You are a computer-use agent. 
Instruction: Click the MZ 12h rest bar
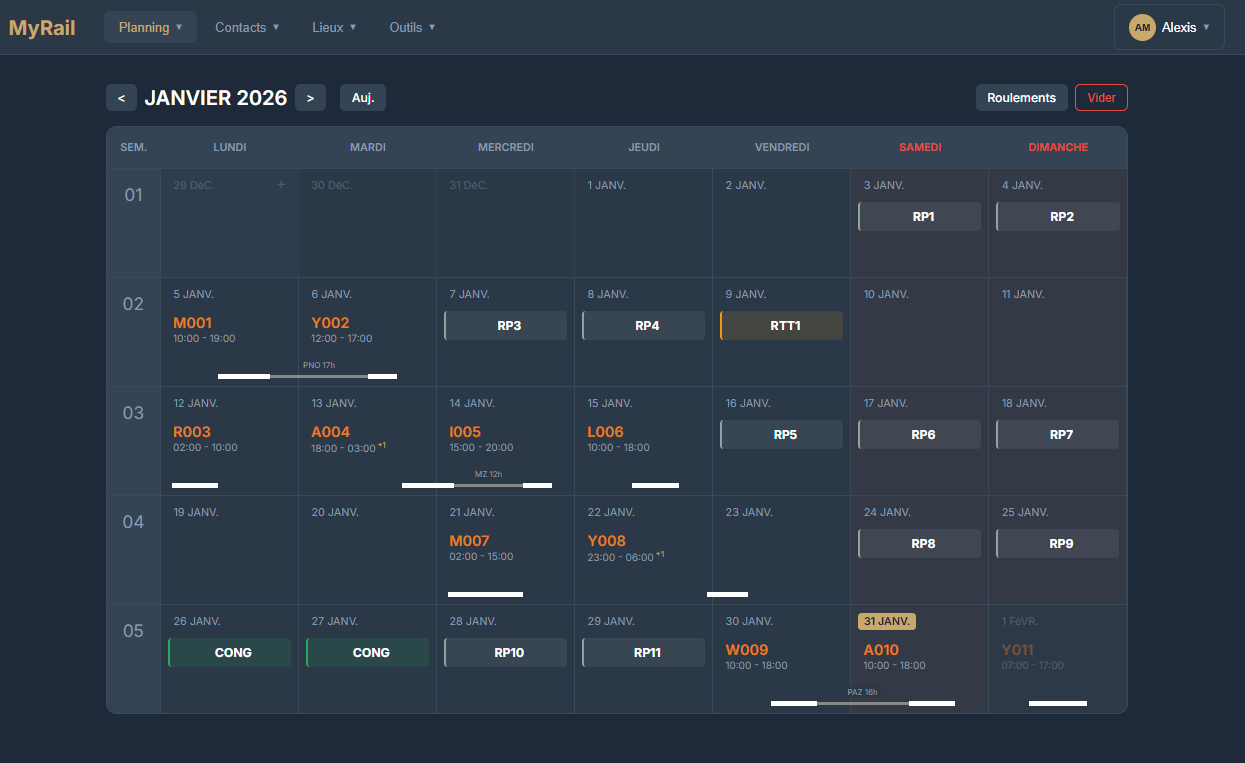[x=488, y=485]
